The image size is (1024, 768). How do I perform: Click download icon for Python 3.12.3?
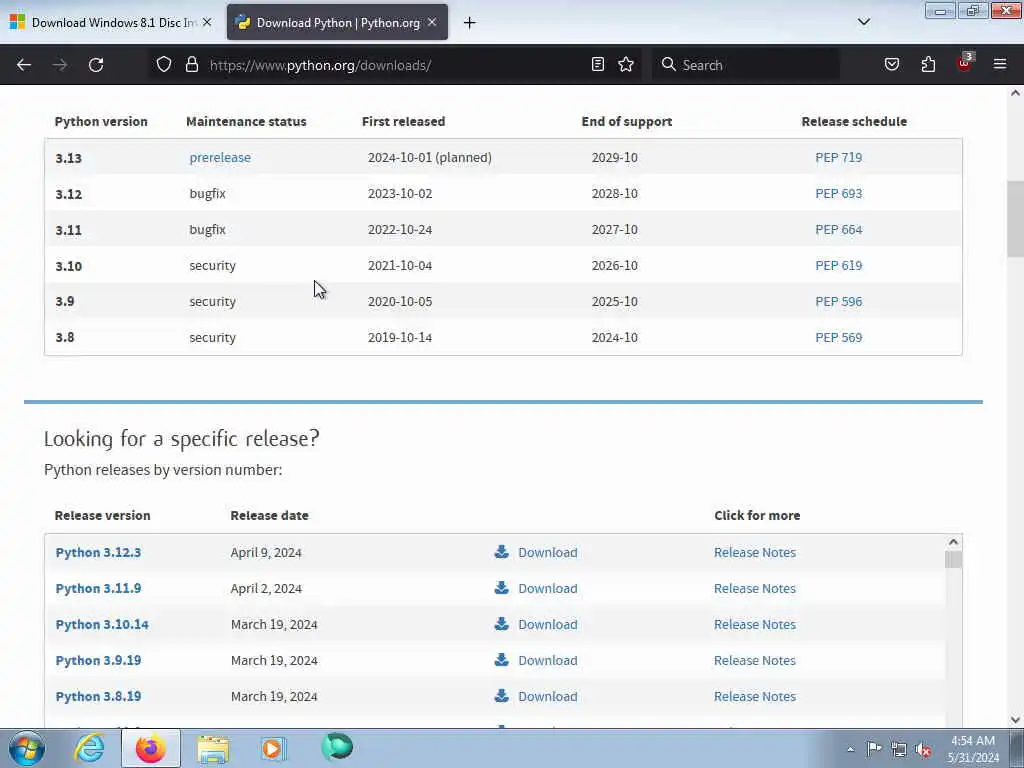click(502, 552)
